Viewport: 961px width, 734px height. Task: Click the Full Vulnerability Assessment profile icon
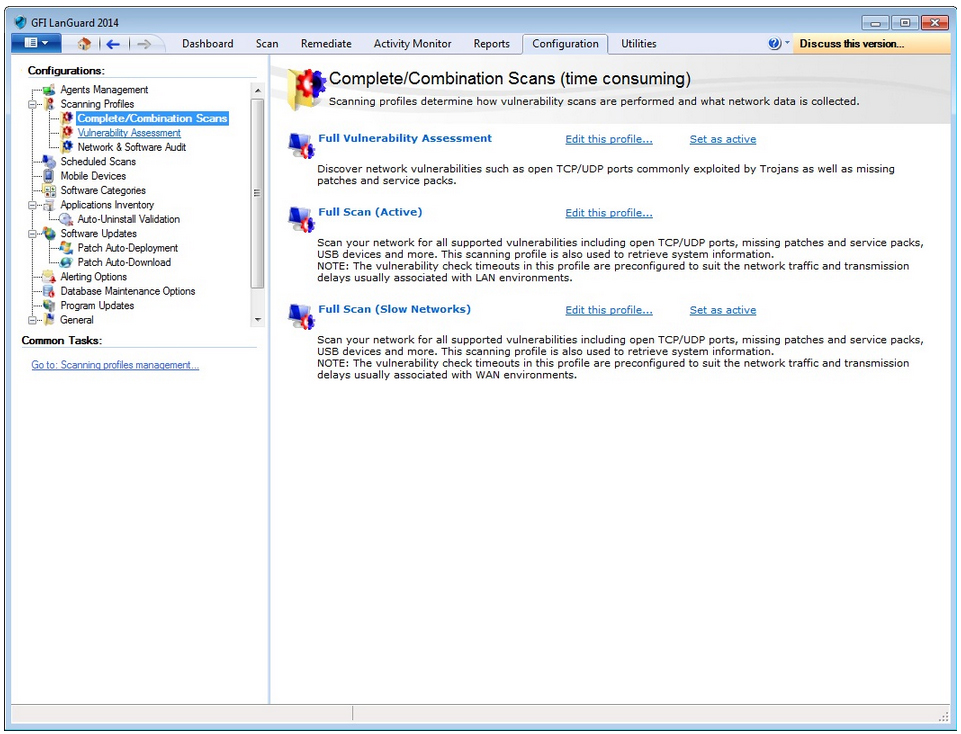[301, 146]
